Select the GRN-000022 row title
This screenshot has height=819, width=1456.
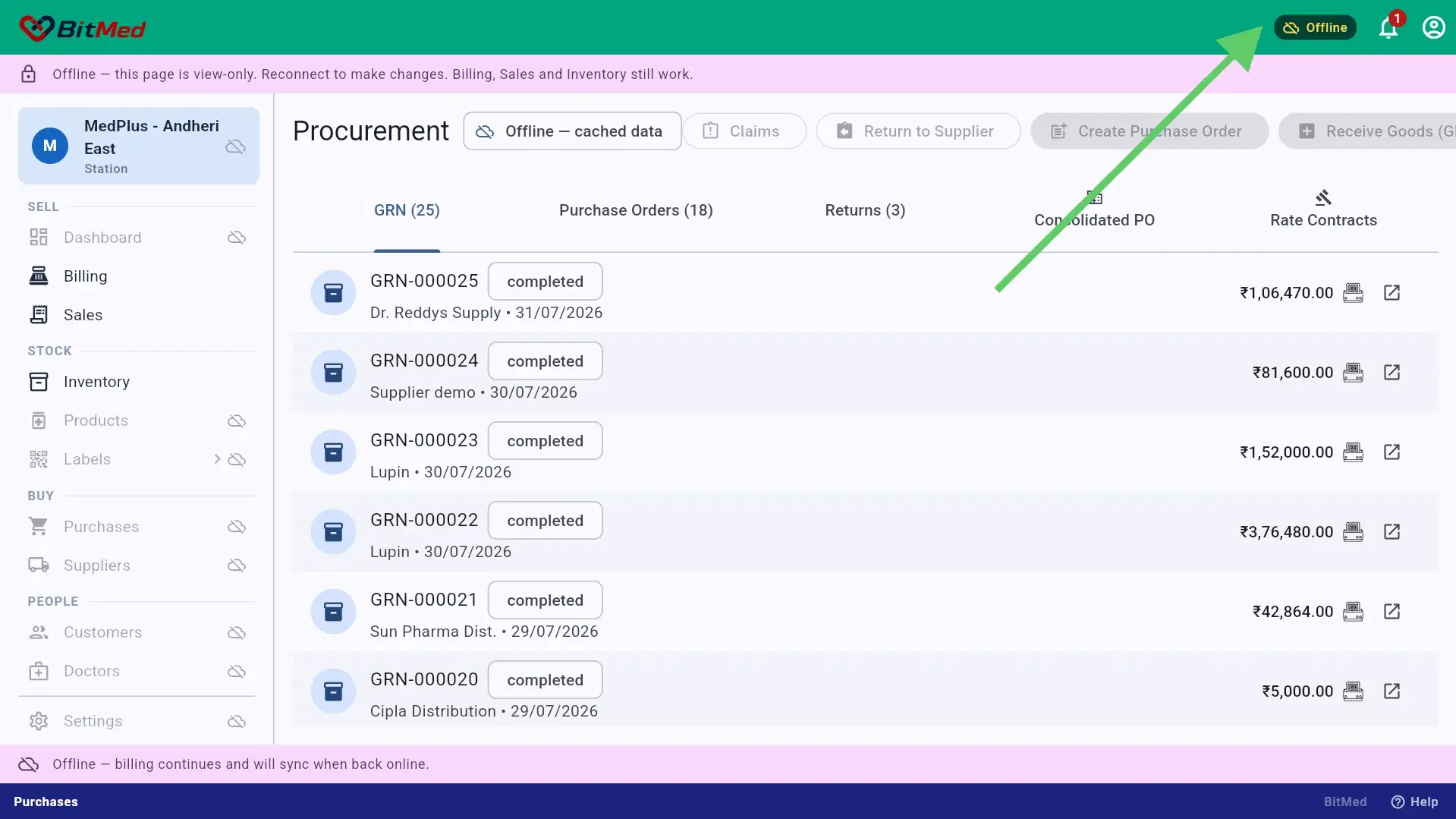click(x=424, y=520)
